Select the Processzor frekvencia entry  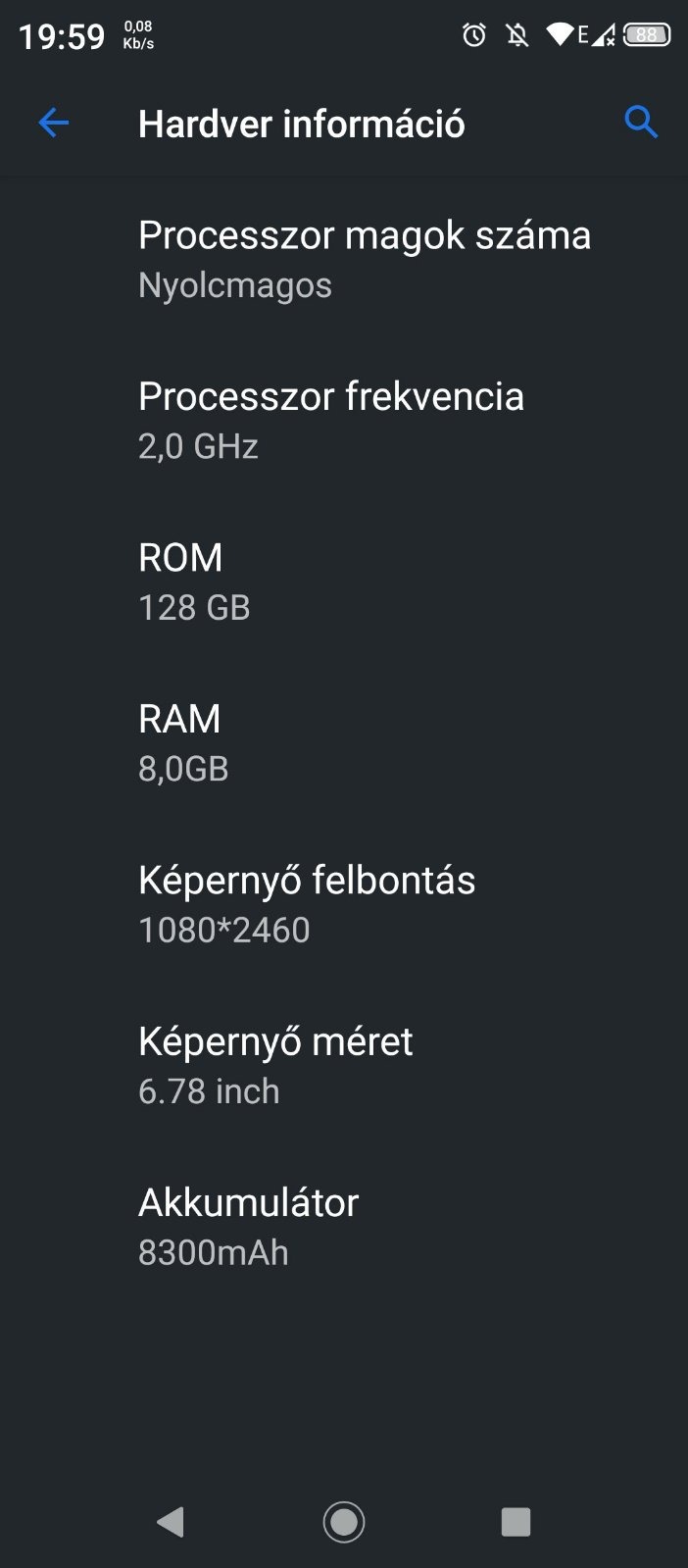(330, 420)
